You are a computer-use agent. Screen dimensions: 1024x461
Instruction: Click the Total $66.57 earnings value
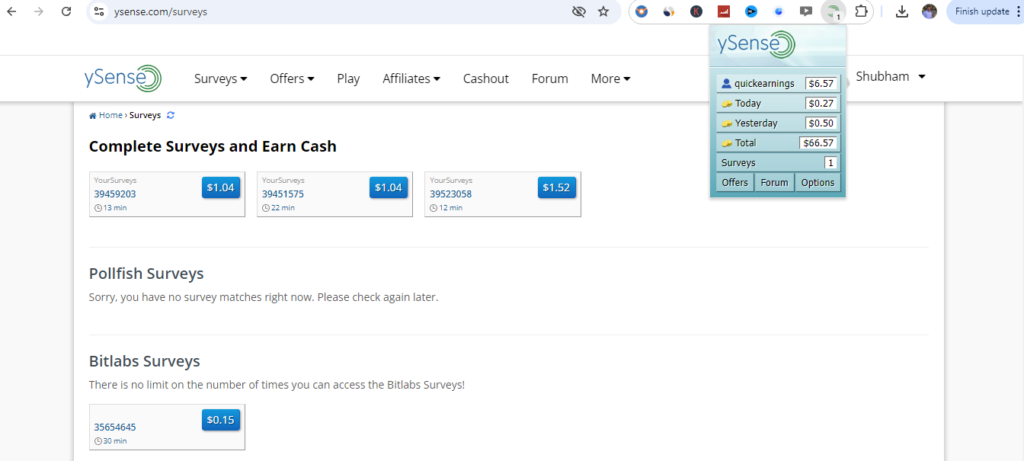tap(818, 142)
